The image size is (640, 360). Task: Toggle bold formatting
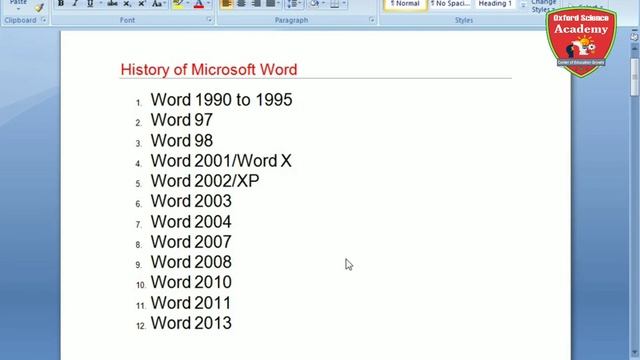[x=61, y=4]
